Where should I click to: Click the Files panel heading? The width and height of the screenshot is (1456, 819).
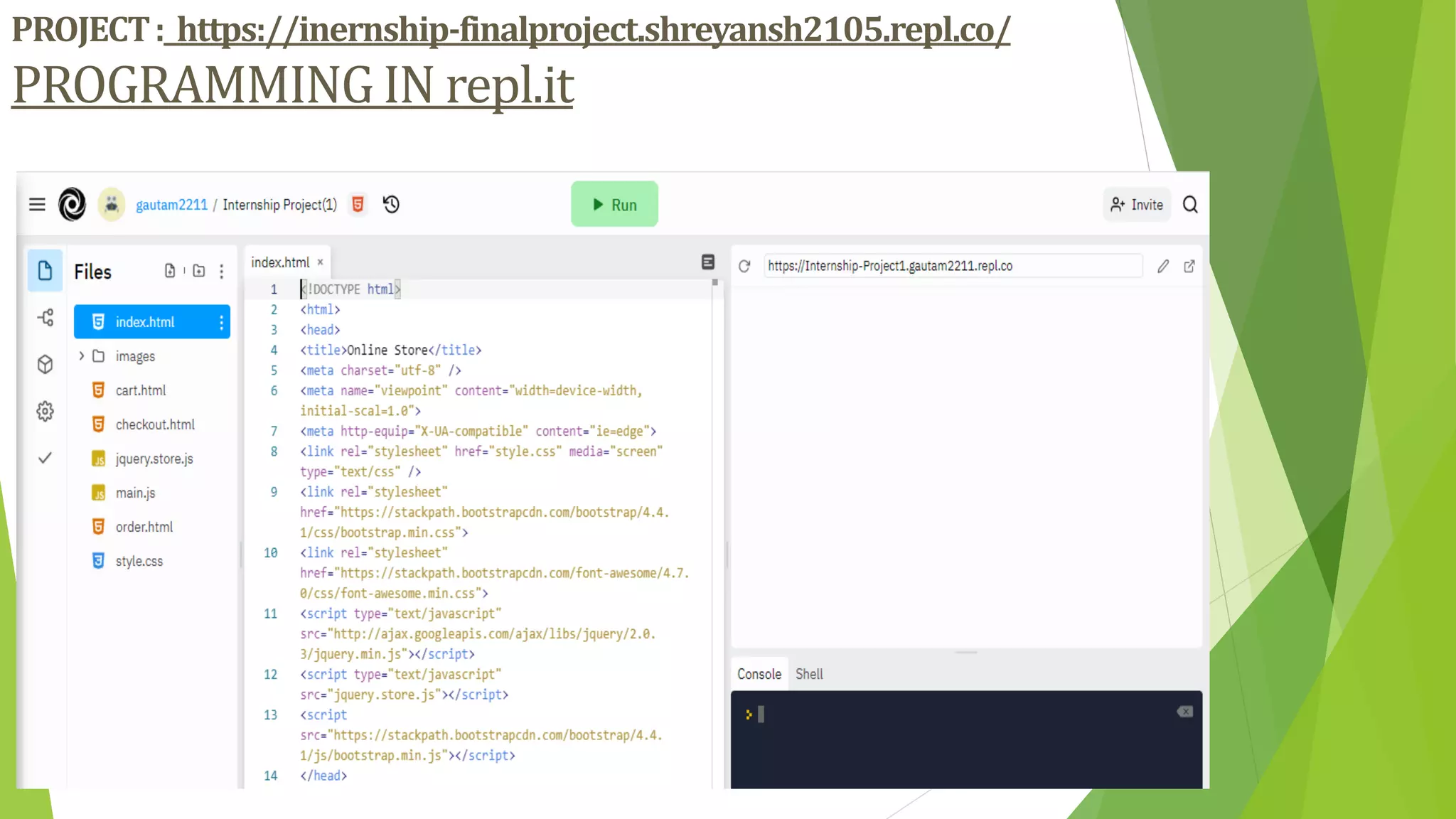[92, 272]
